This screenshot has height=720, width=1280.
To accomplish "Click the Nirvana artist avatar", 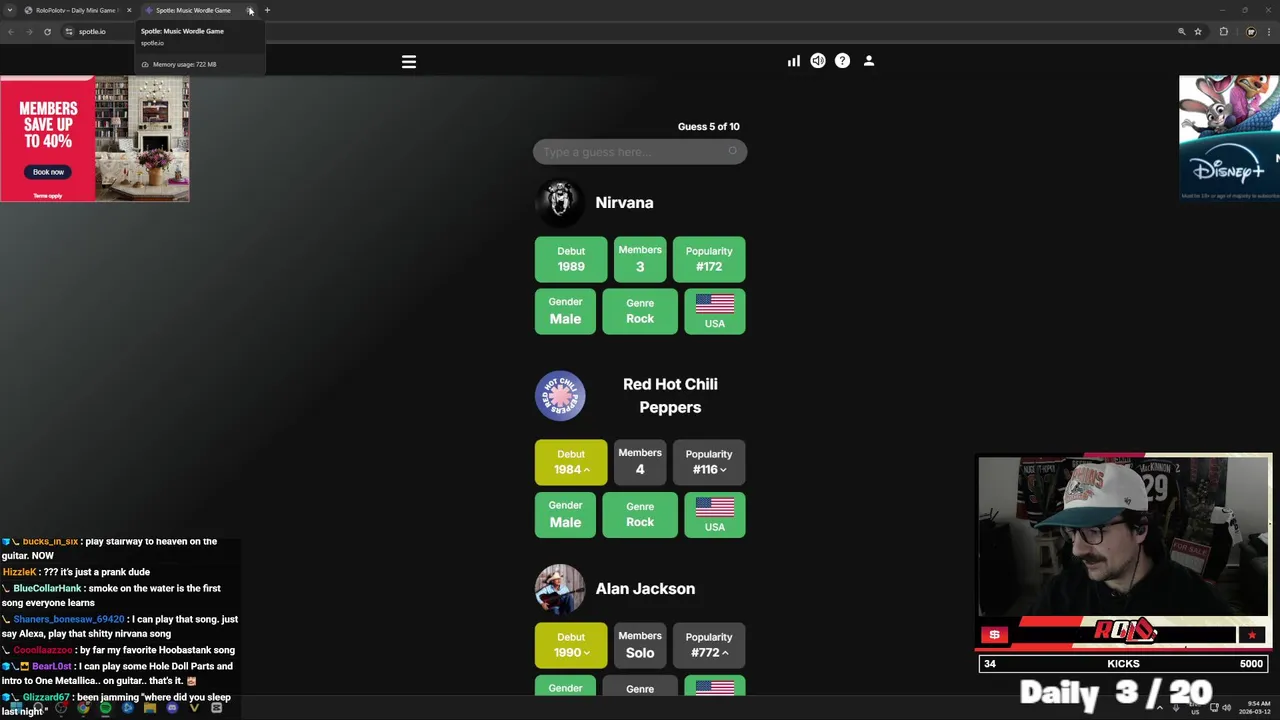I will [560, 202].
